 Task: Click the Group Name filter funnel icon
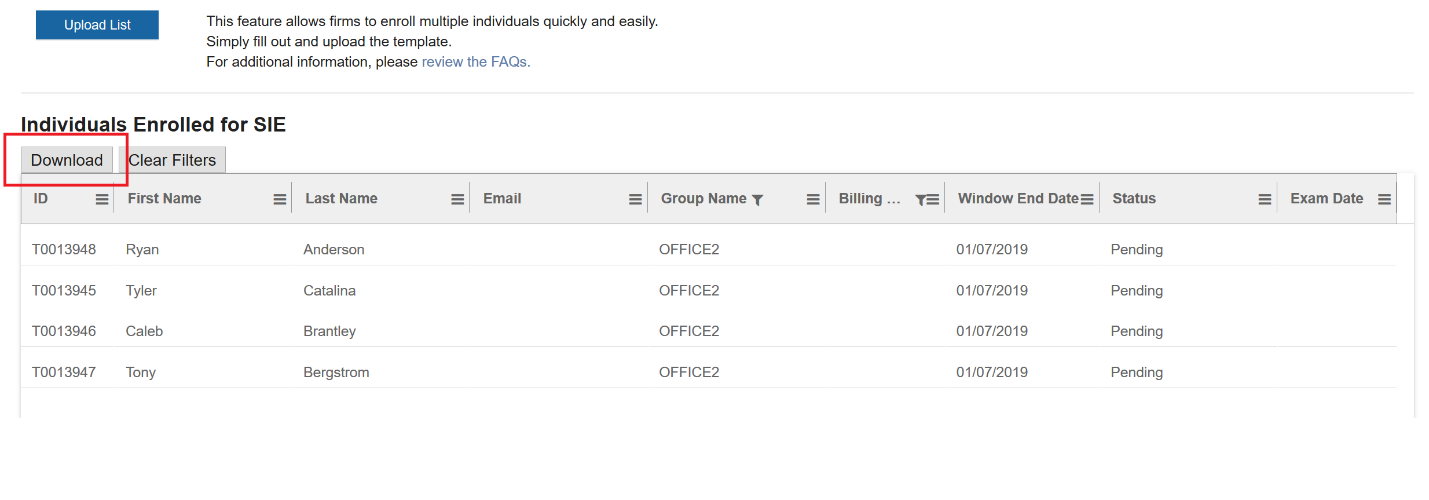click(758, 199)
